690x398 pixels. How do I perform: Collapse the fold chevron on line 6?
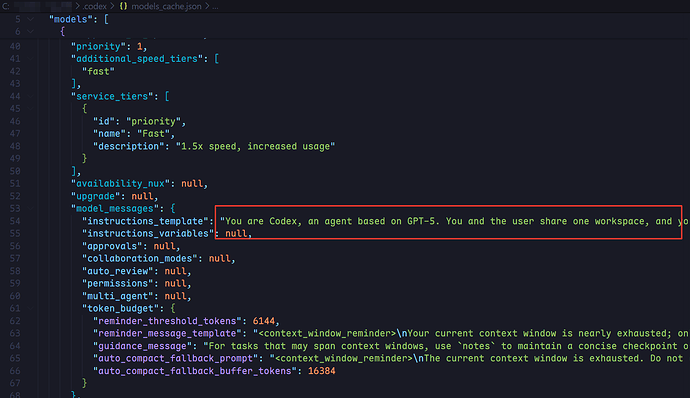(x=30, y=31)
